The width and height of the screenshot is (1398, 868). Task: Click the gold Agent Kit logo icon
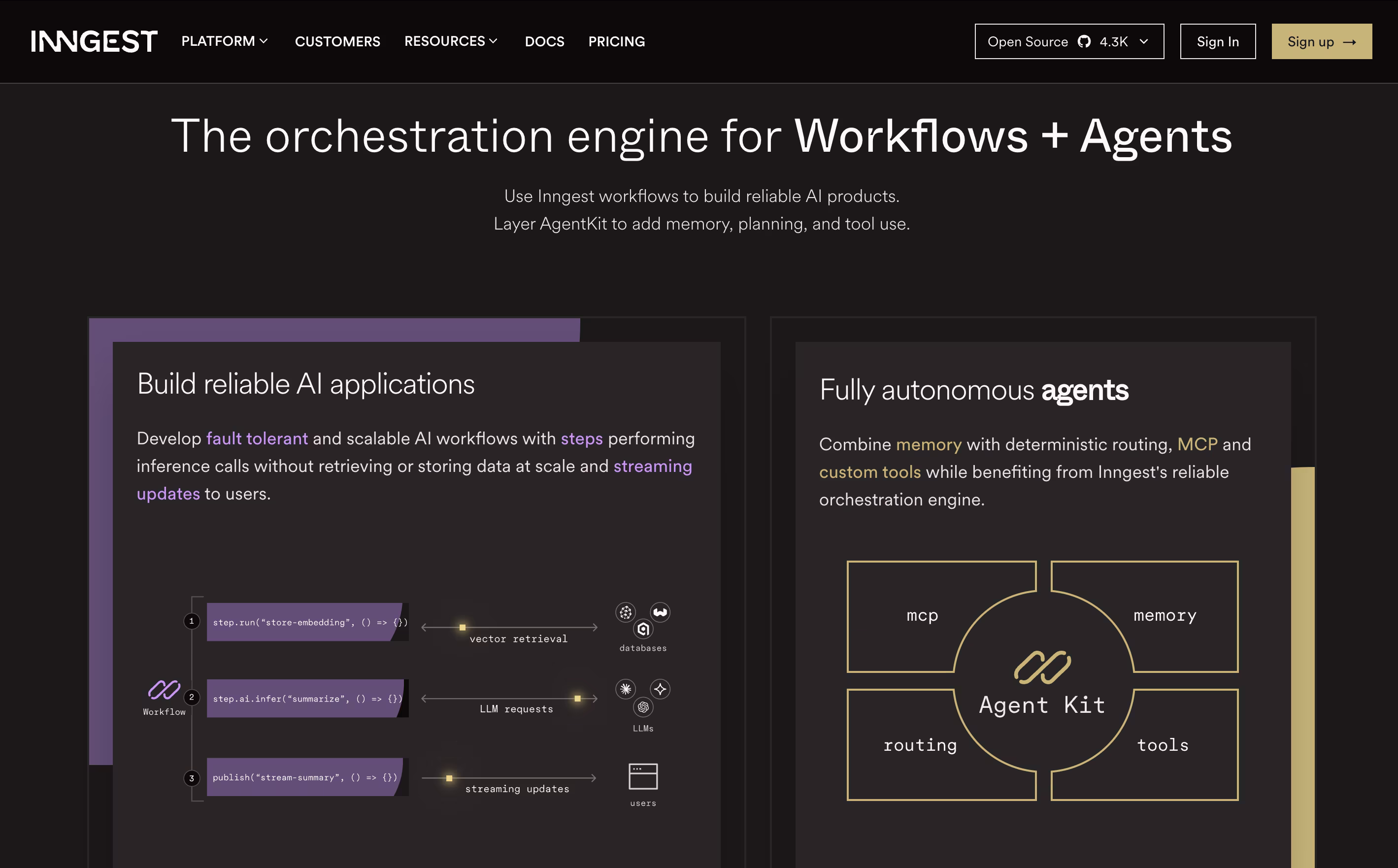tap(1042, 667)
